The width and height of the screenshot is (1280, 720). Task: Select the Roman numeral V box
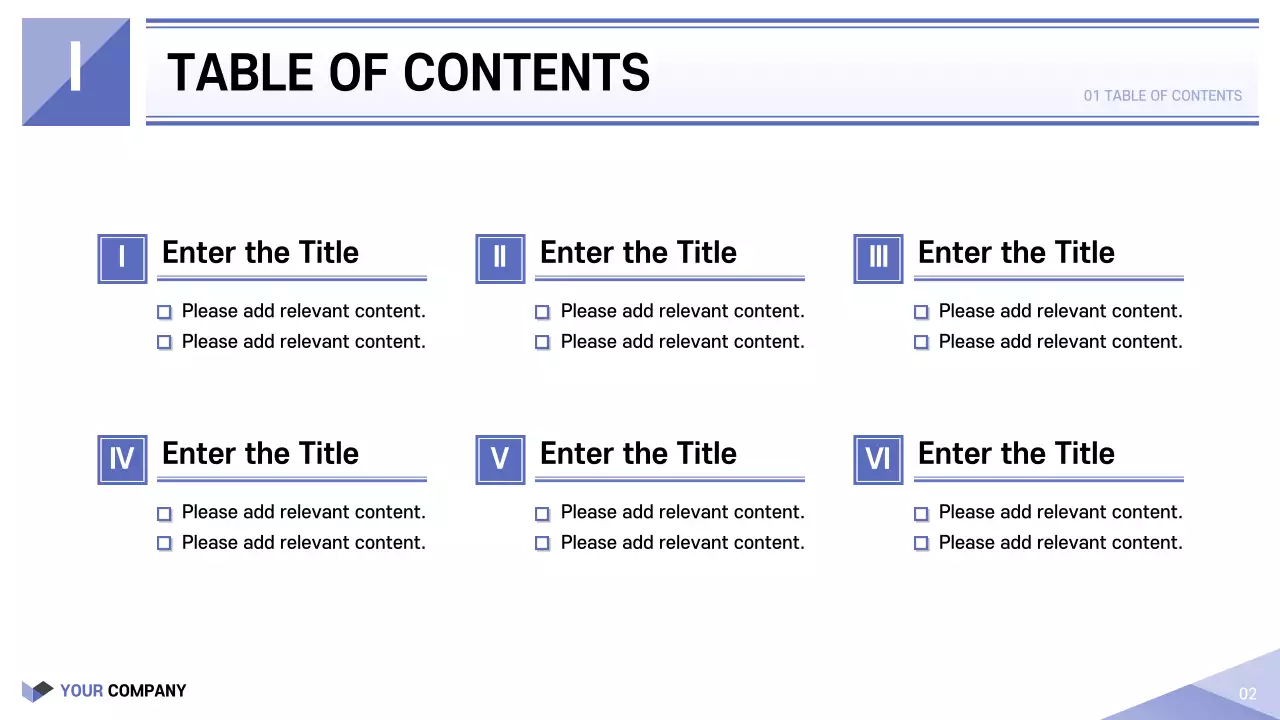(x=500, y=459)
